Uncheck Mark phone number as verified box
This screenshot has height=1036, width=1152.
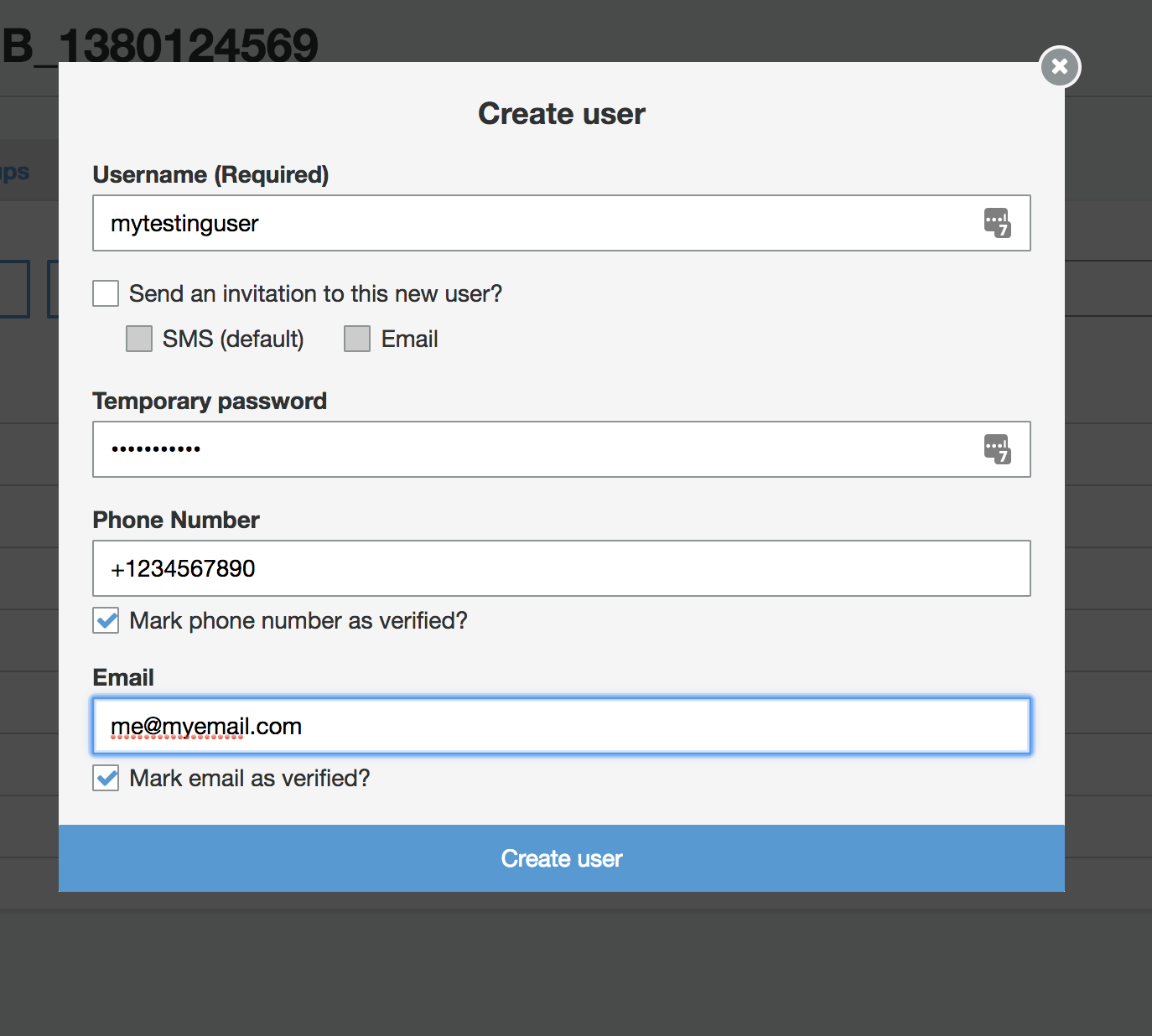pos(106,620)
